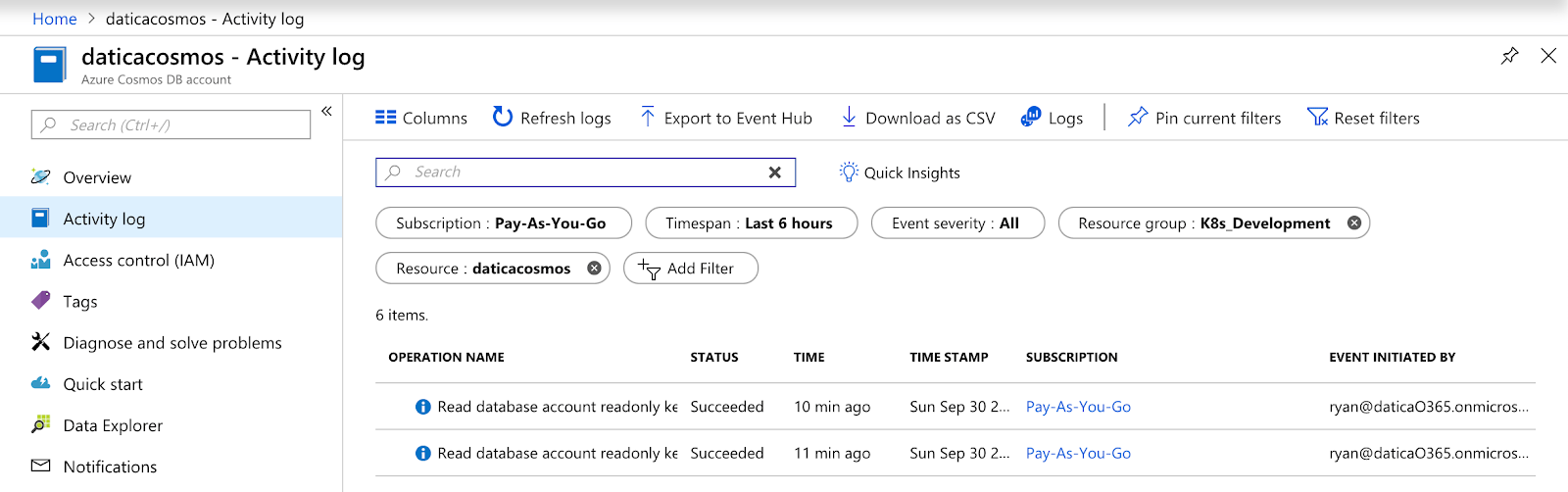The width and height of the screenshot is (1568, 492).
Task: Open the Subscription filter dropdown
Action: [503, 223]
